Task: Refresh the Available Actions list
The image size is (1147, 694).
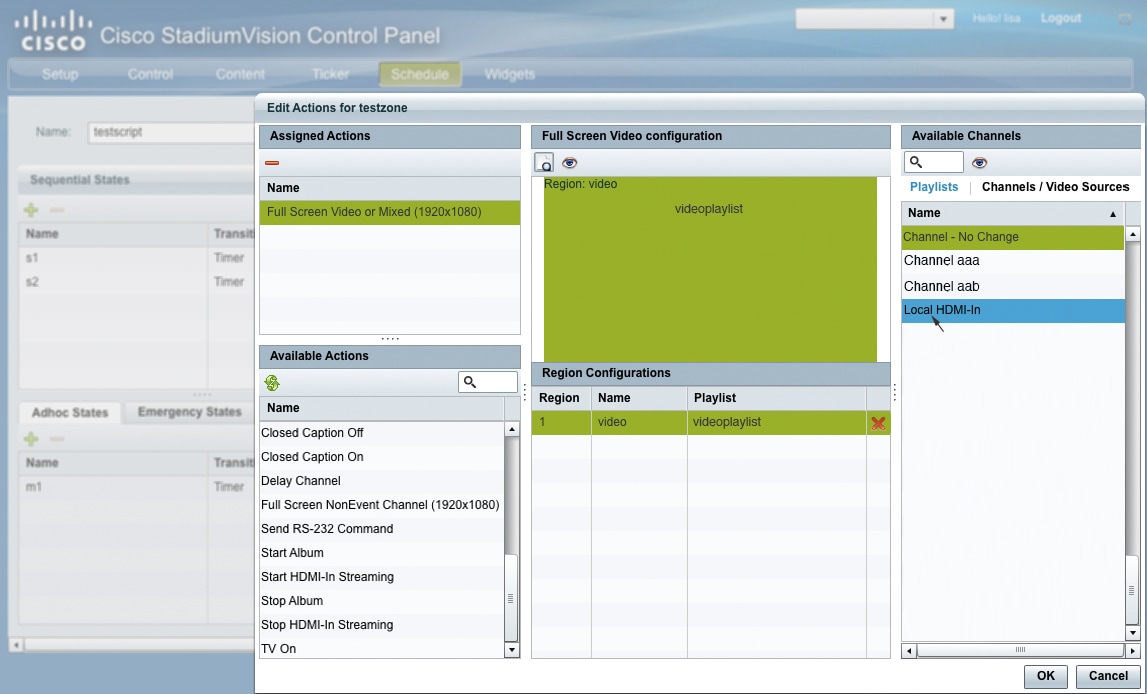Action: pos(272,382)
